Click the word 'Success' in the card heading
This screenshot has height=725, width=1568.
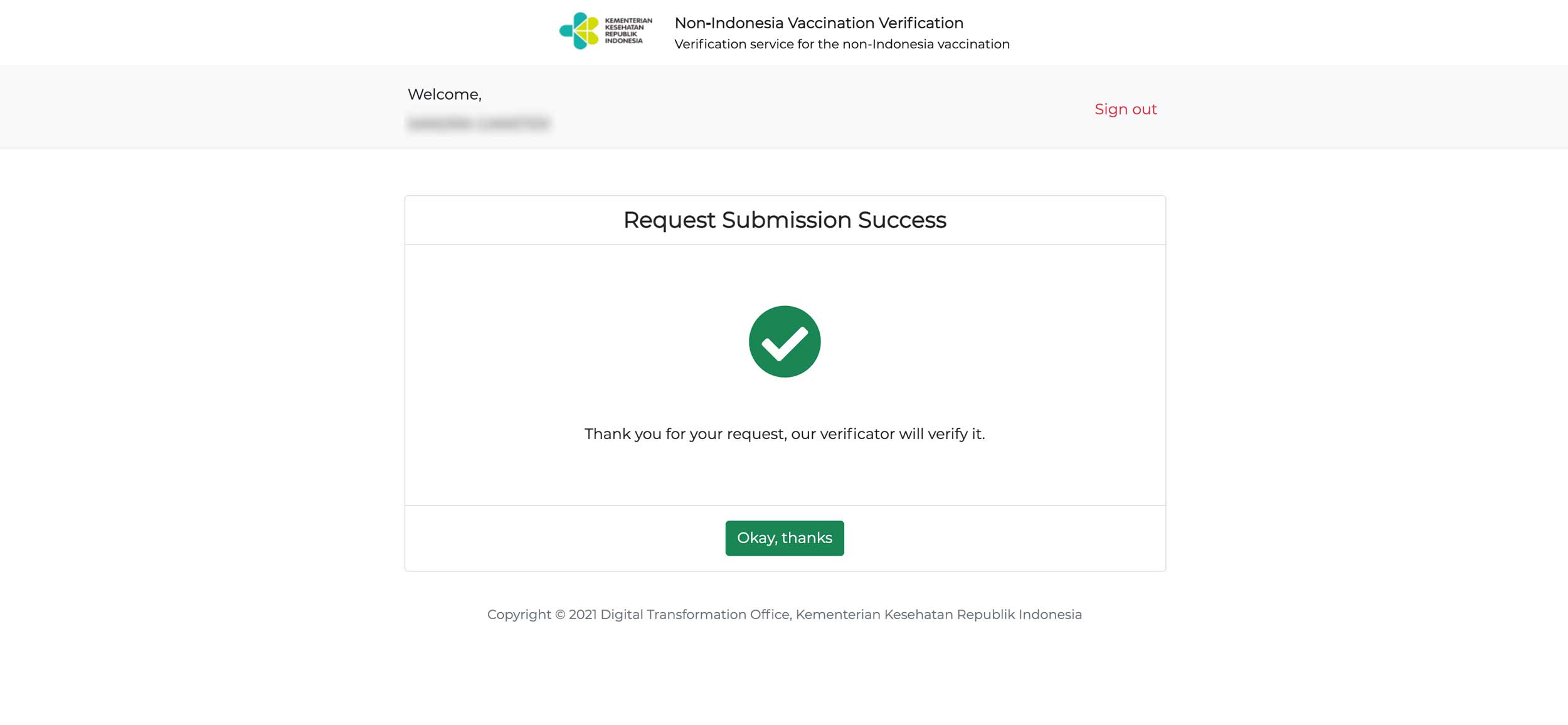pos(901,220)
